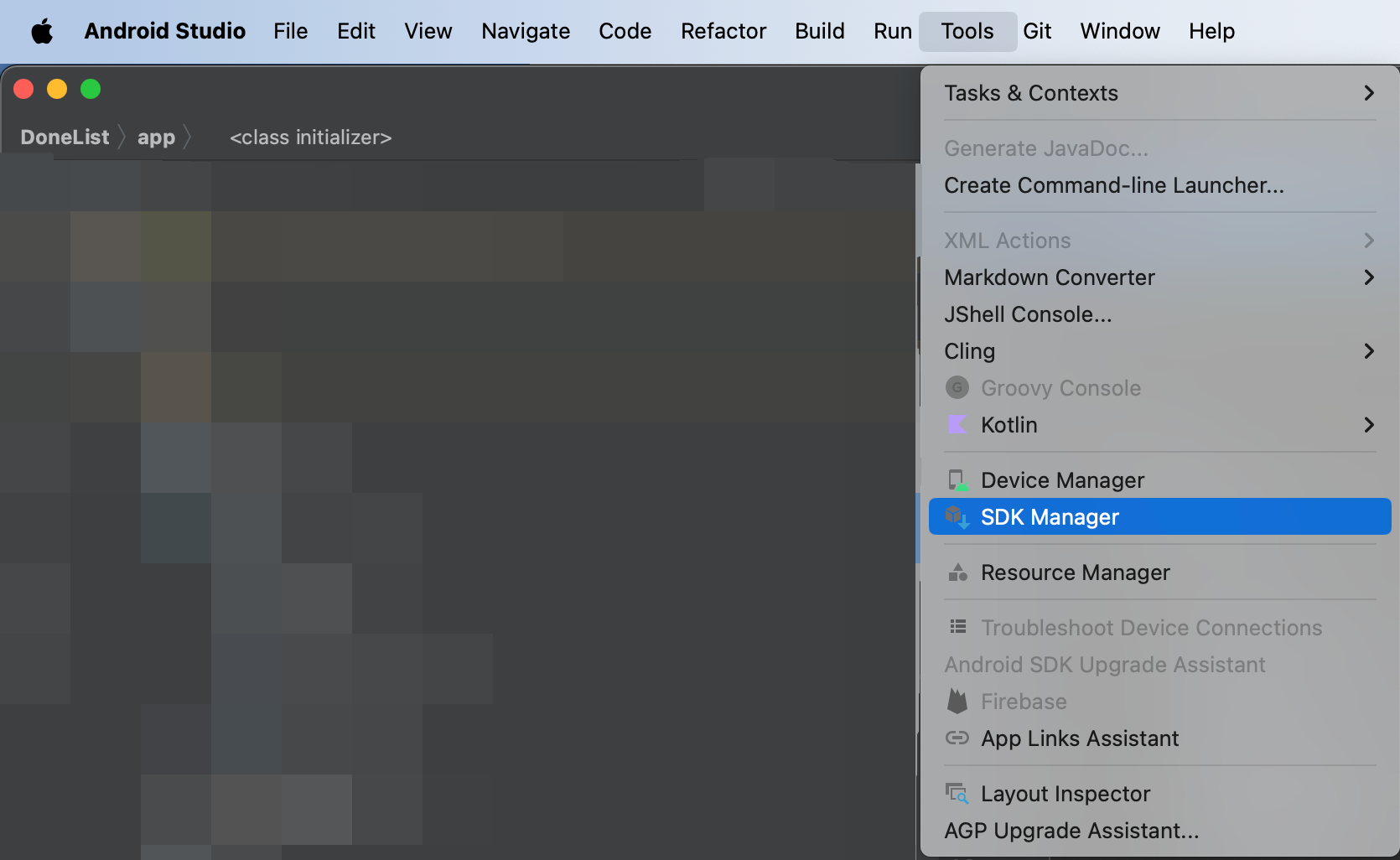This screenshot has height=860, width=1400.
Task: Select Generate JavaDoc... menu entry
Action: click(1160, 148)
